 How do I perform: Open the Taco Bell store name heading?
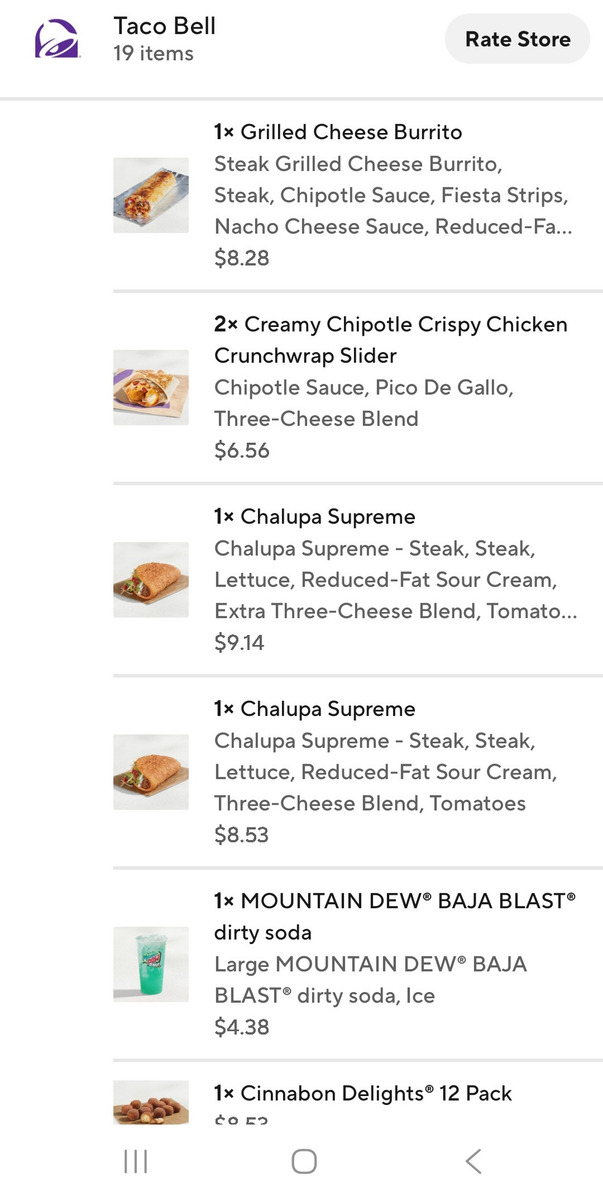[x=165, y=26]
